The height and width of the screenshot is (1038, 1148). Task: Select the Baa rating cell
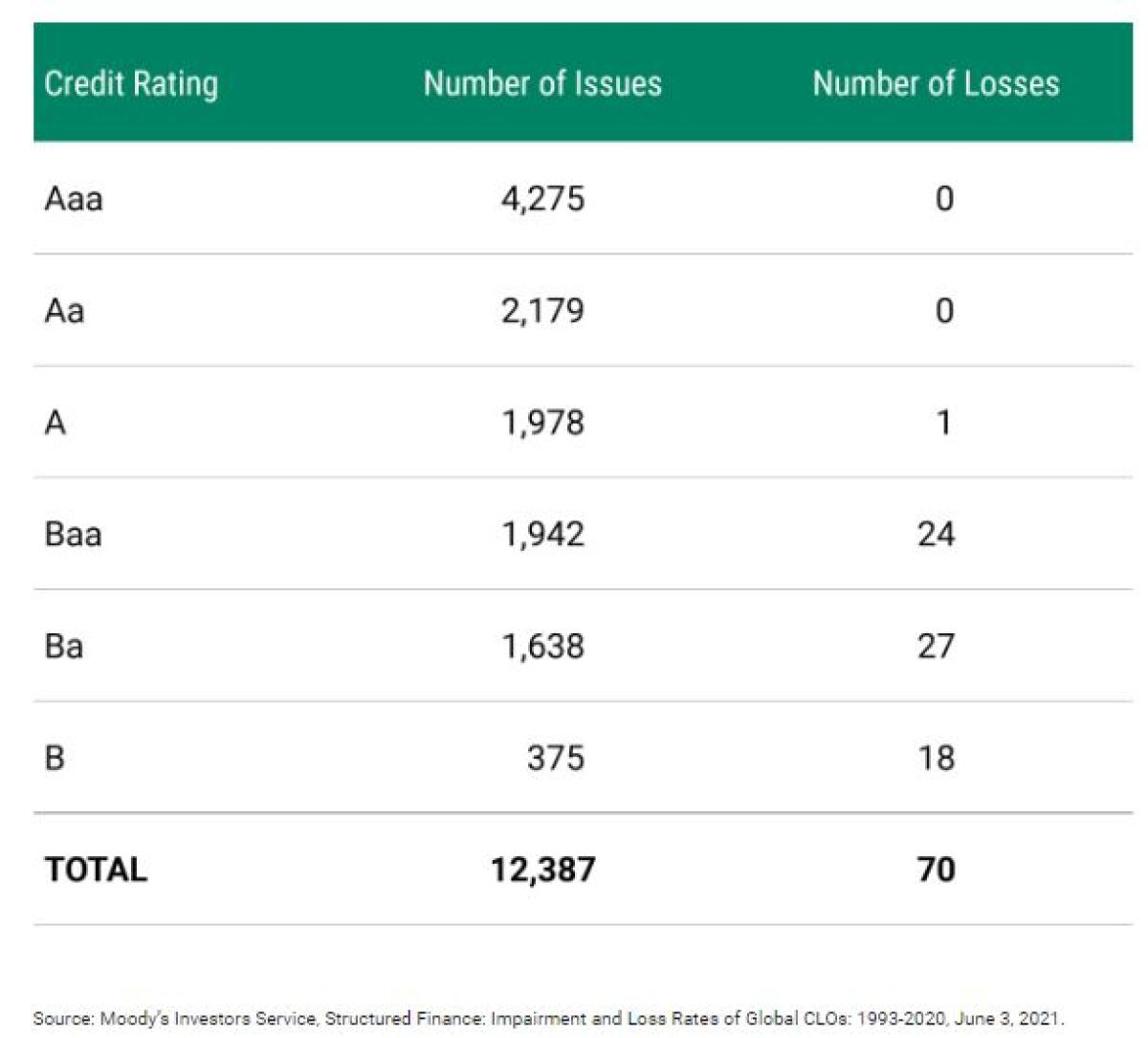tap(73, 534)
